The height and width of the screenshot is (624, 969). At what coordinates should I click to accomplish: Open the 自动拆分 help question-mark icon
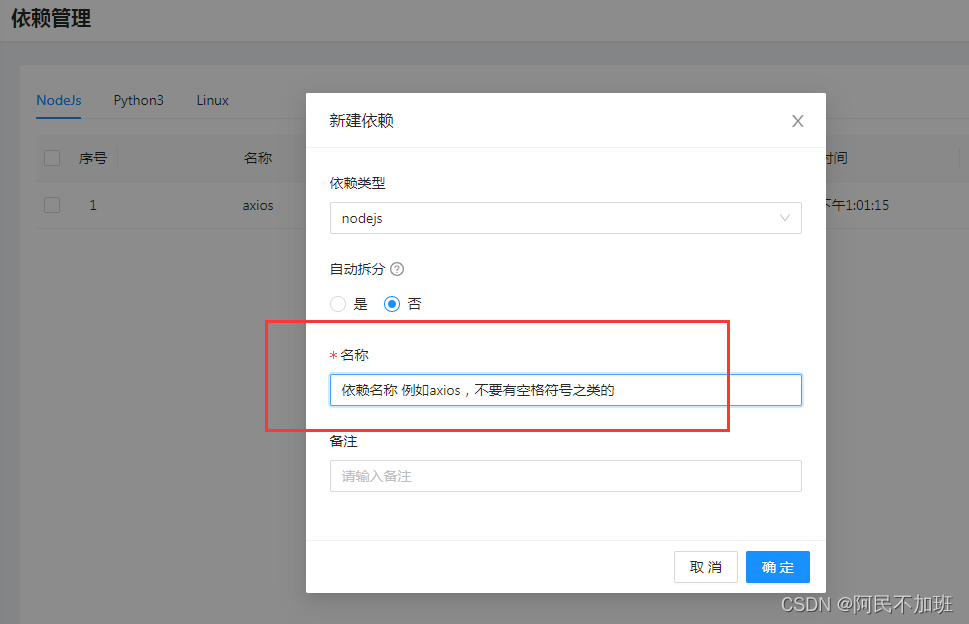[x=397, y=269]
